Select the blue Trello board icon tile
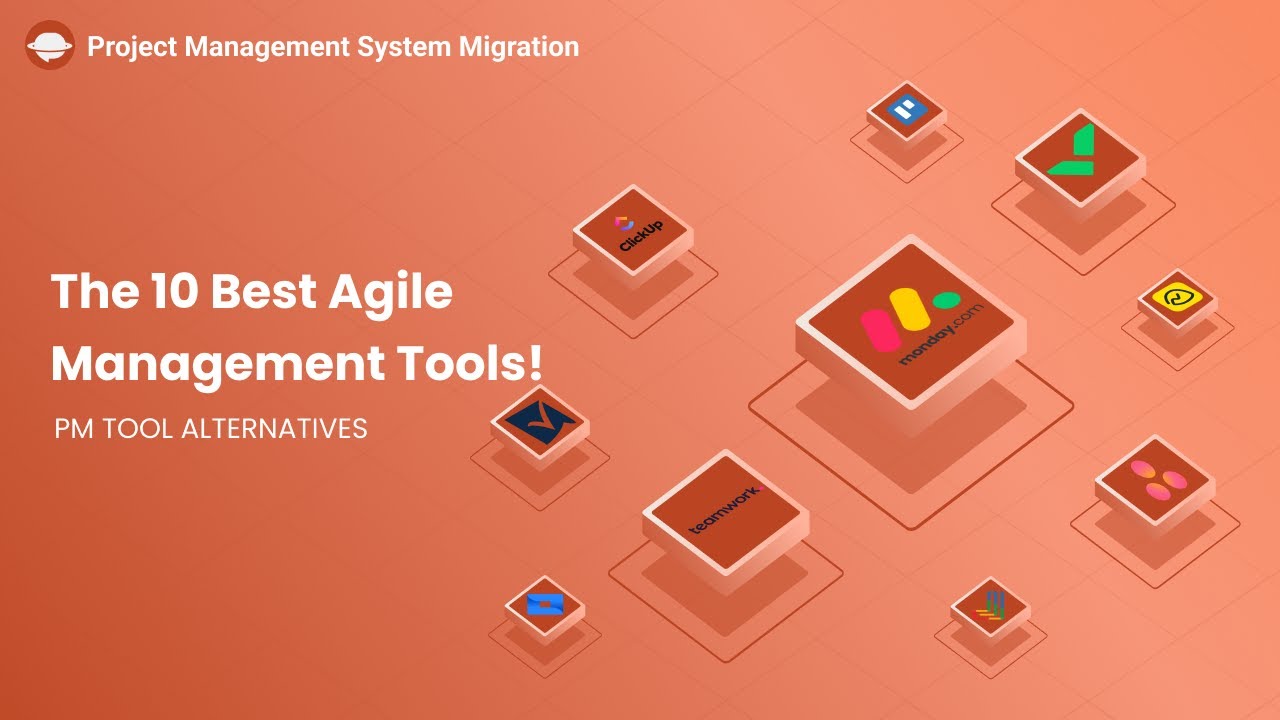The width and height of the screenshot is (1280, 720). 905,112
